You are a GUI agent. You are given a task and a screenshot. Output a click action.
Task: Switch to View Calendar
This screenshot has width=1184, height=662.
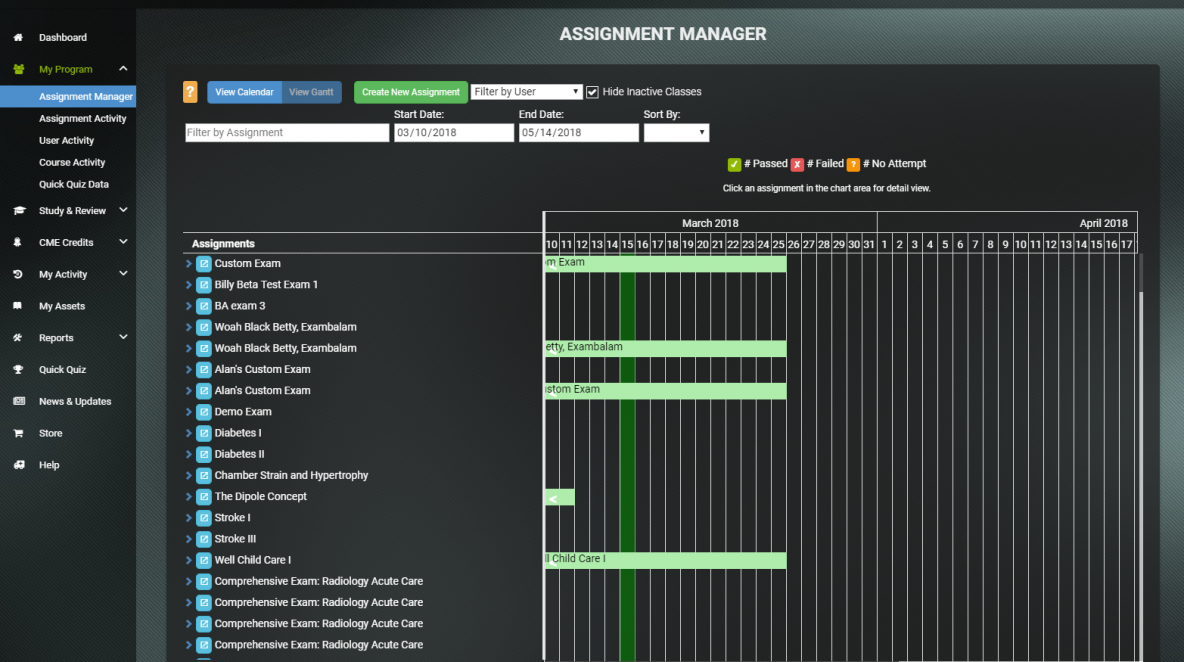[x=244, y=92]
